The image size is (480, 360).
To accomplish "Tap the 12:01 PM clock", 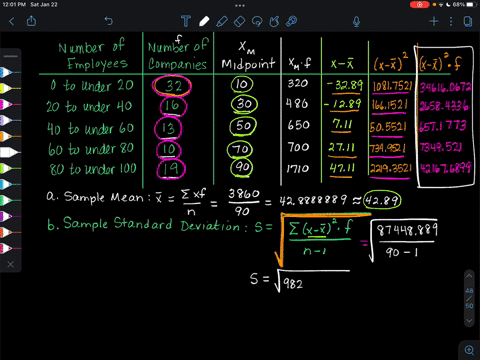I will tap(14, 5).
